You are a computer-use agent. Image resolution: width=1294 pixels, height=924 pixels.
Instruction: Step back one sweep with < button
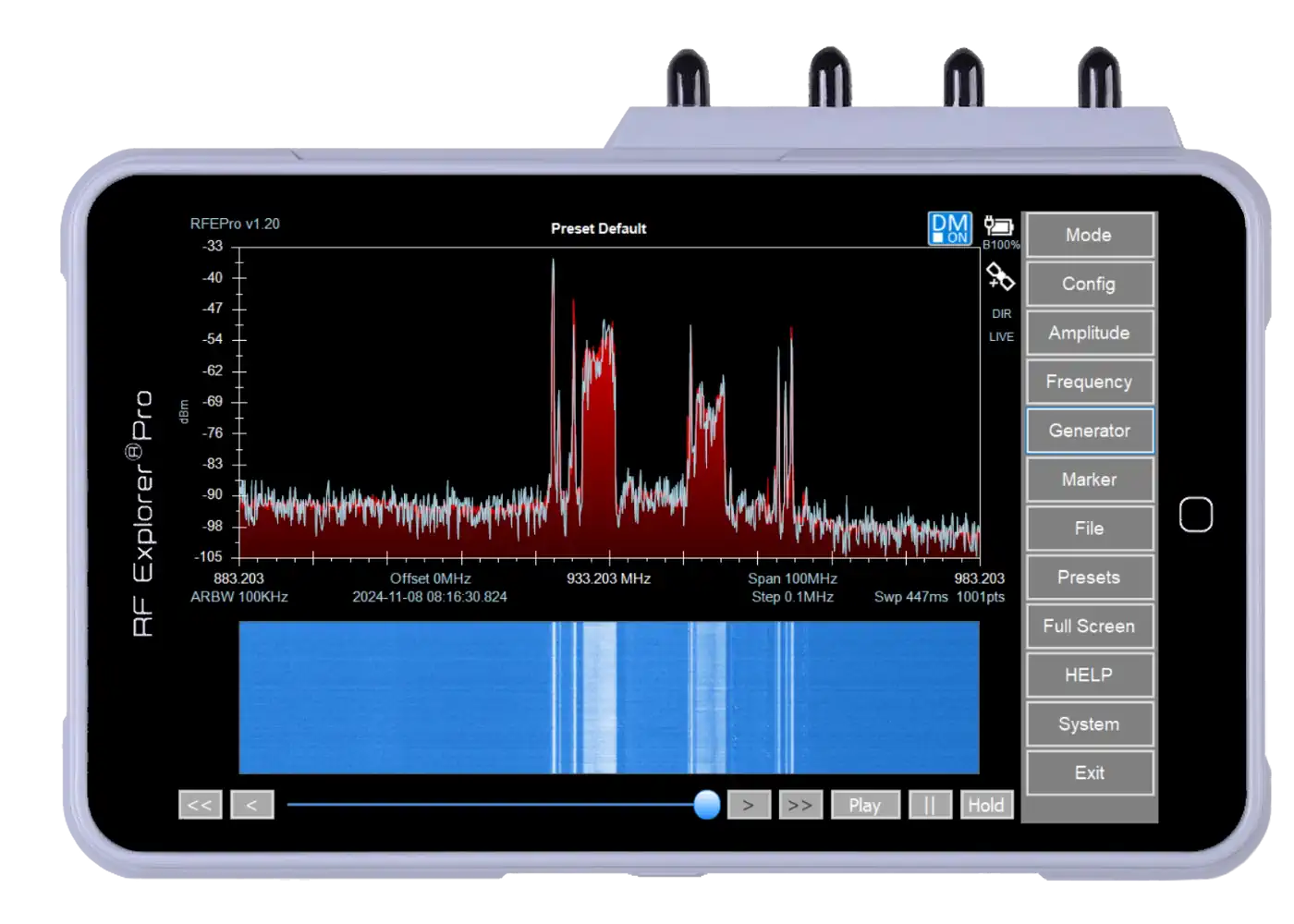(251, 805)
